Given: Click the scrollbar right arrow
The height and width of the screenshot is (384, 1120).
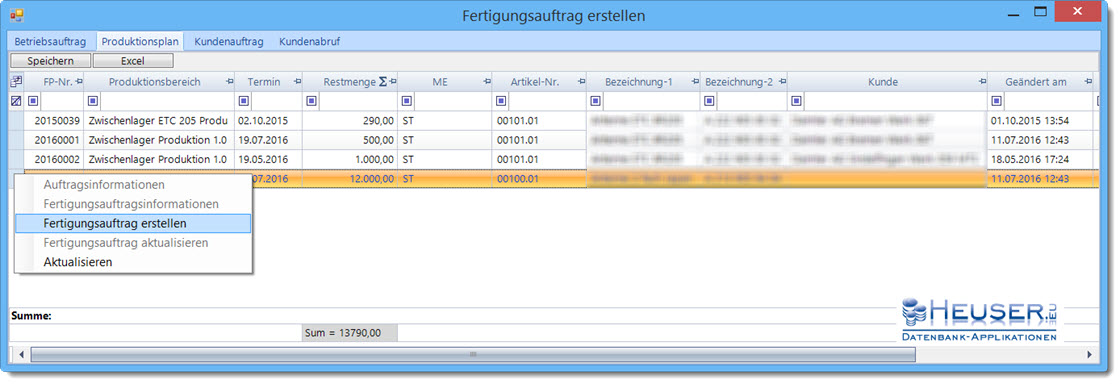Looking at the screenshot, I should click(1089, 354).
